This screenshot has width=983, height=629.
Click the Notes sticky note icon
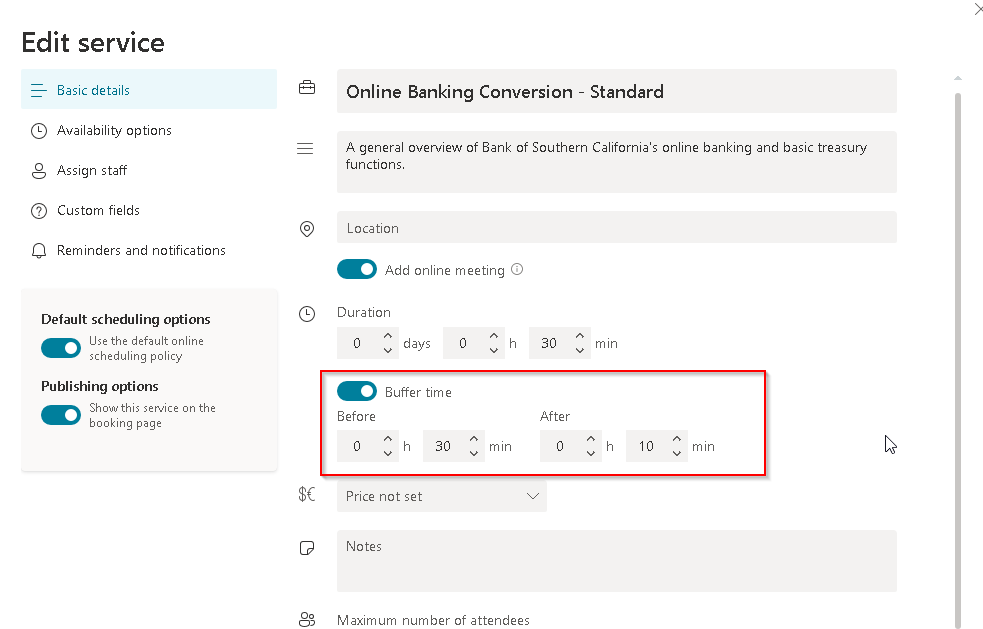click(x=307, y=548)
